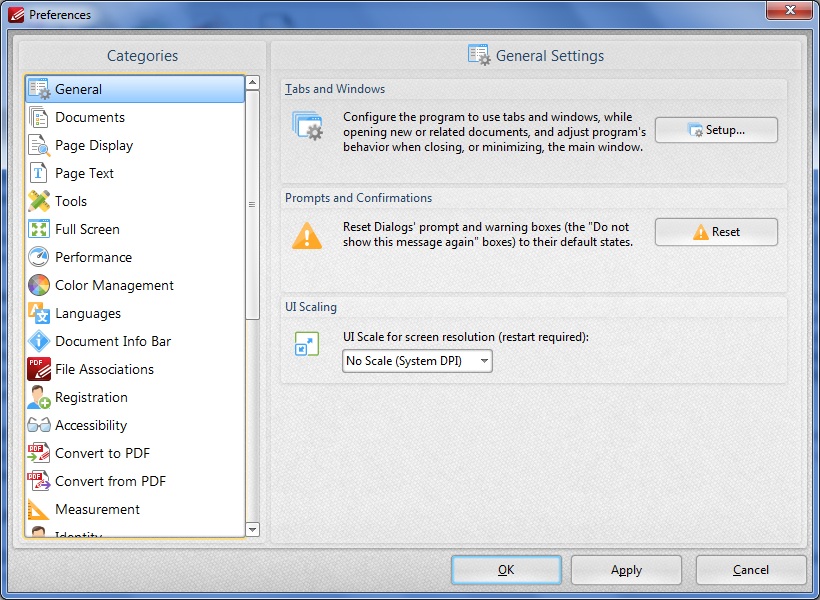The height and width of the screenshot is (600, 820).
Task: Open the Page Display category icon
Action: click(x=37, y=145)
